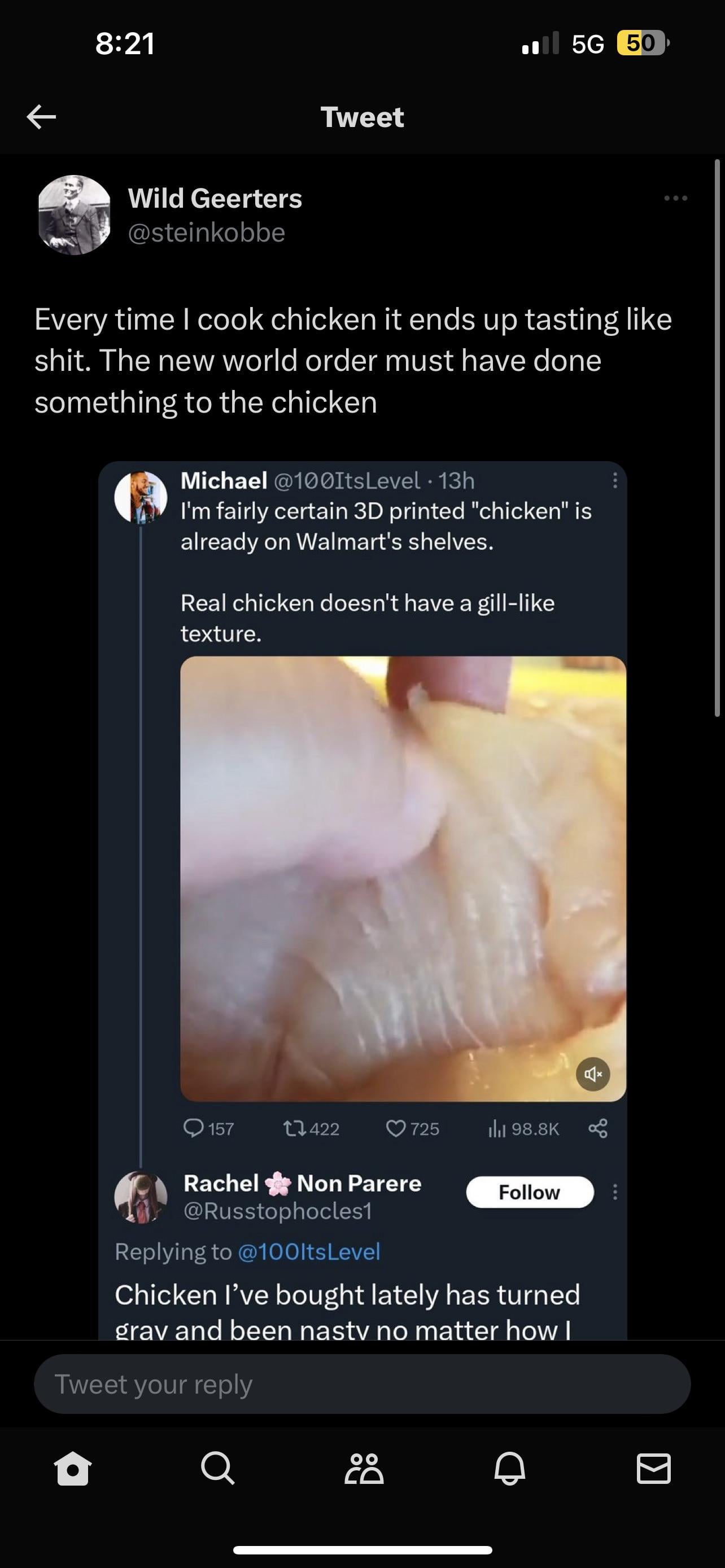Screen dimensions: 725x1568
Task: Tap the Tweet your reply field
Action: tap(362, 1384)
